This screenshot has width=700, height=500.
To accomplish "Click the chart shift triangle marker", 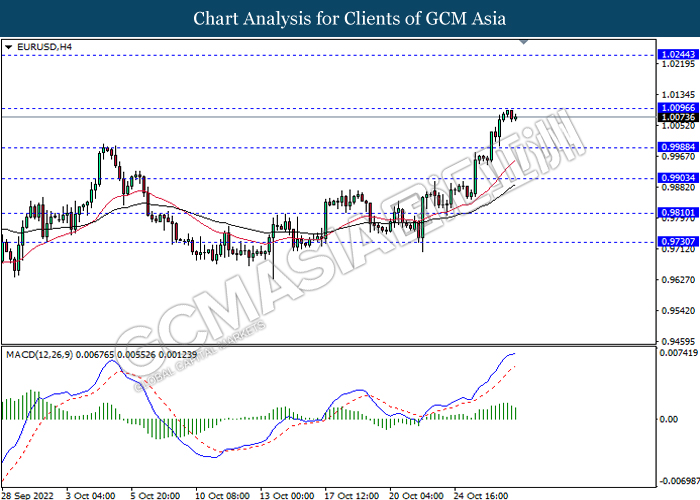I will click(524, 42).
